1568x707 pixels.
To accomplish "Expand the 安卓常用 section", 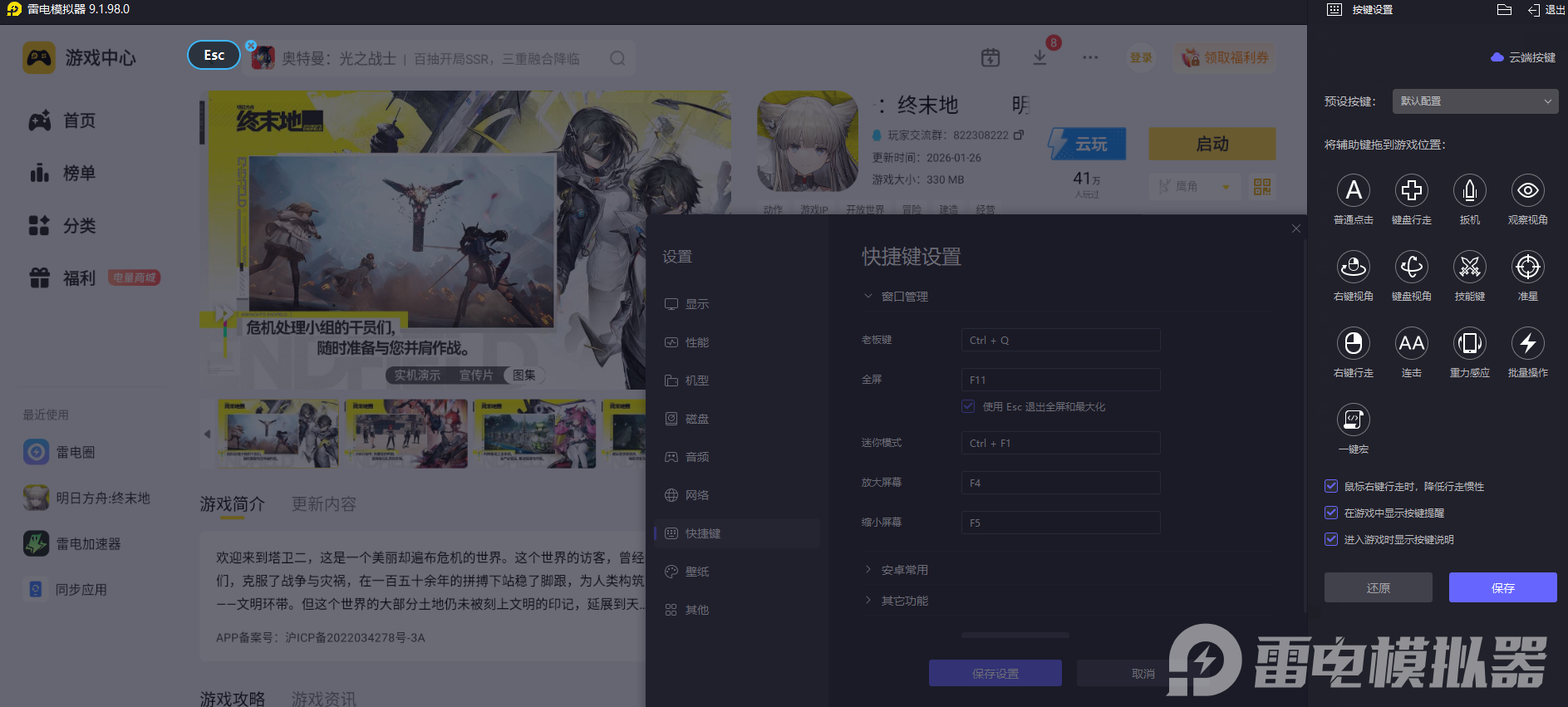I will pos(896,570).
